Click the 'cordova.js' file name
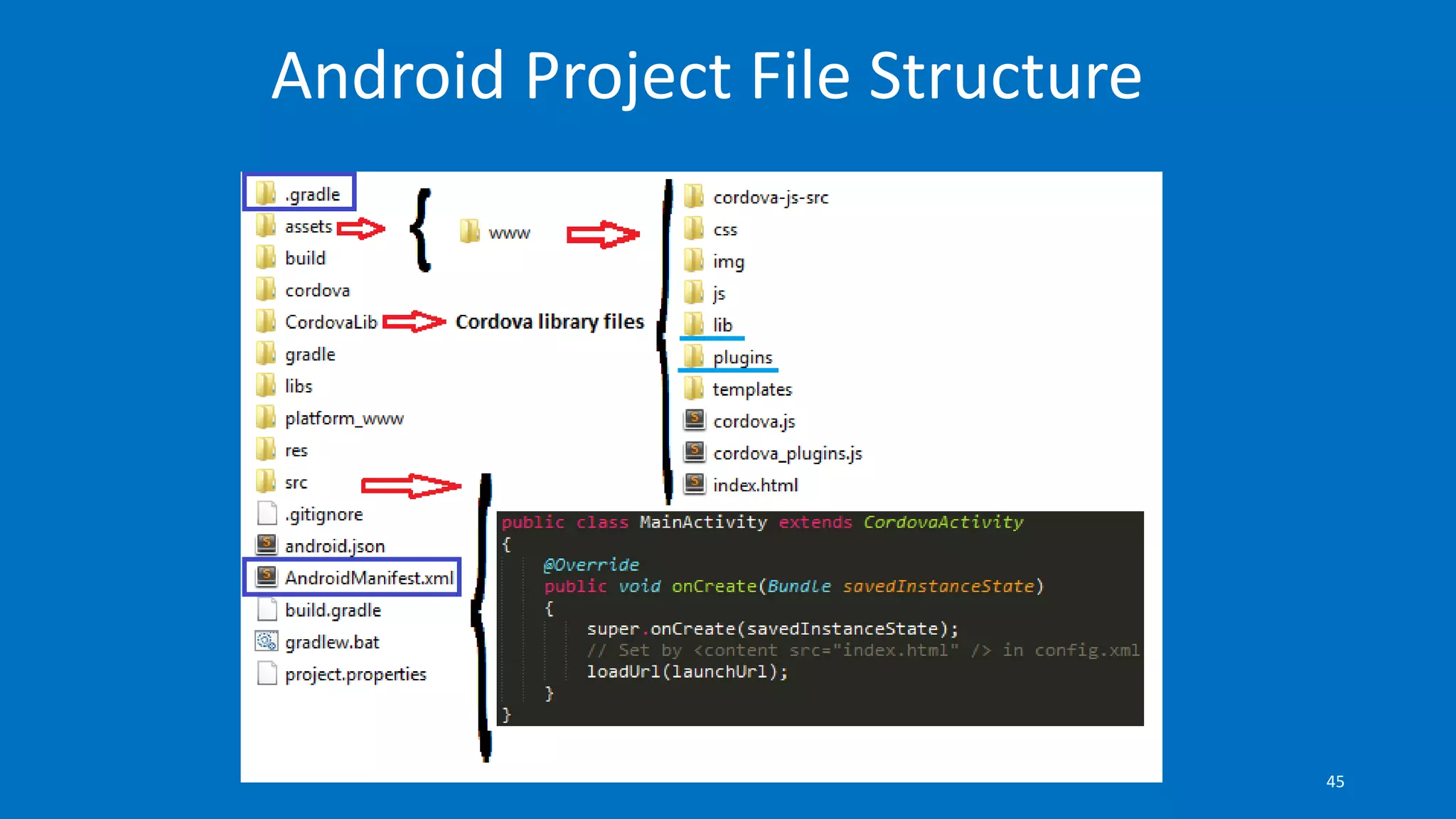Viewport: 1456px width, 819px height. (x=754, y=422)
